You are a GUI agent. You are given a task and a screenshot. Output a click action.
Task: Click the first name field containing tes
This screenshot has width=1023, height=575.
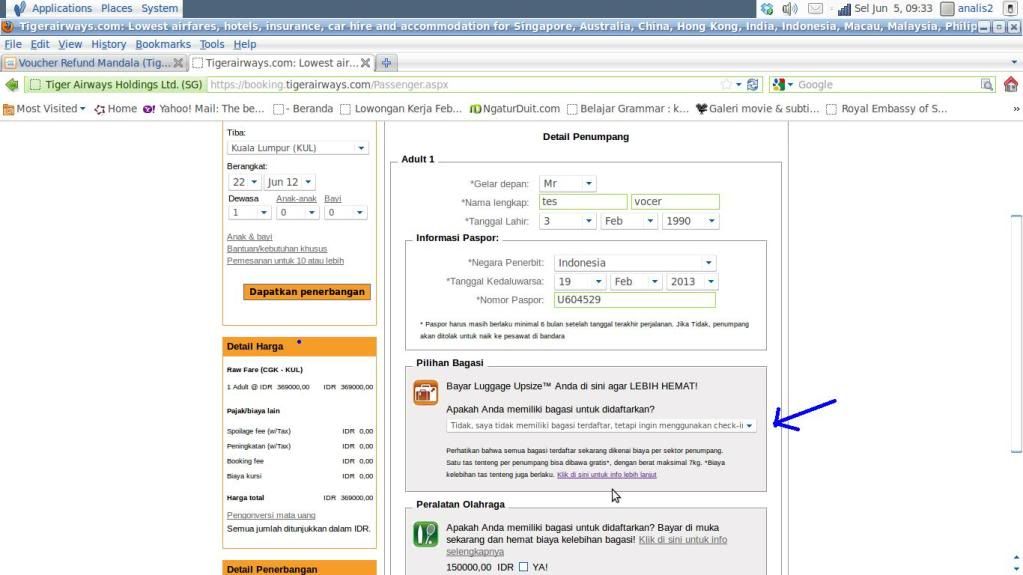583,202
